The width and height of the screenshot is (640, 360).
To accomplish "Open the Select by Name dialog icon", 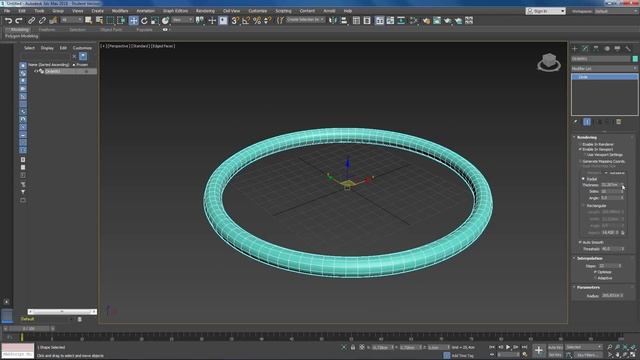I will (99, 20).
